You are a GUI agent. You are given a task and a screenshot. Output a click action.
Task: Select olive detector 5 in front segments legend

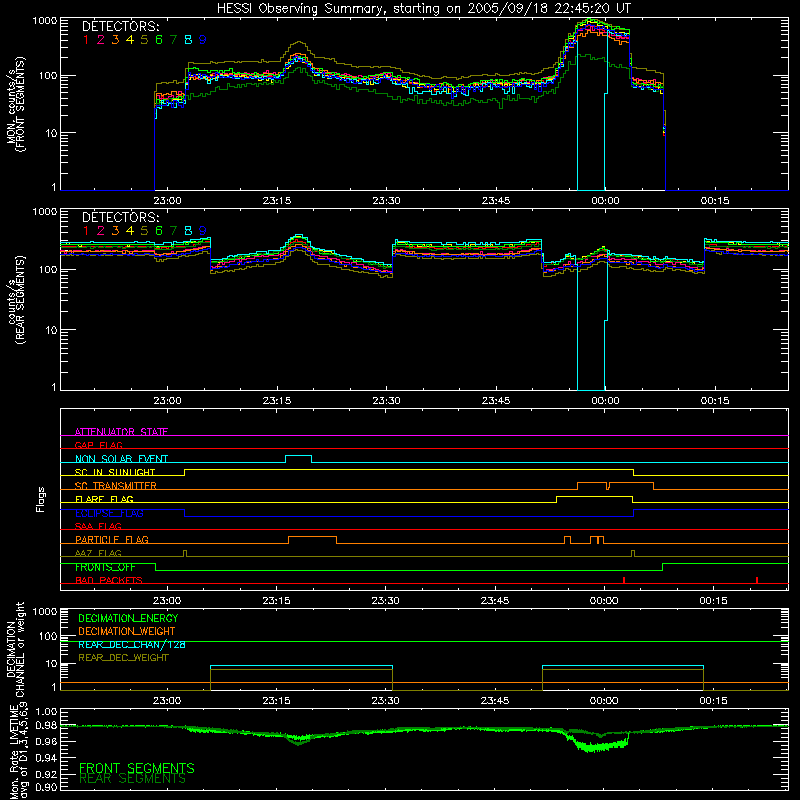(x=144, y=40)
